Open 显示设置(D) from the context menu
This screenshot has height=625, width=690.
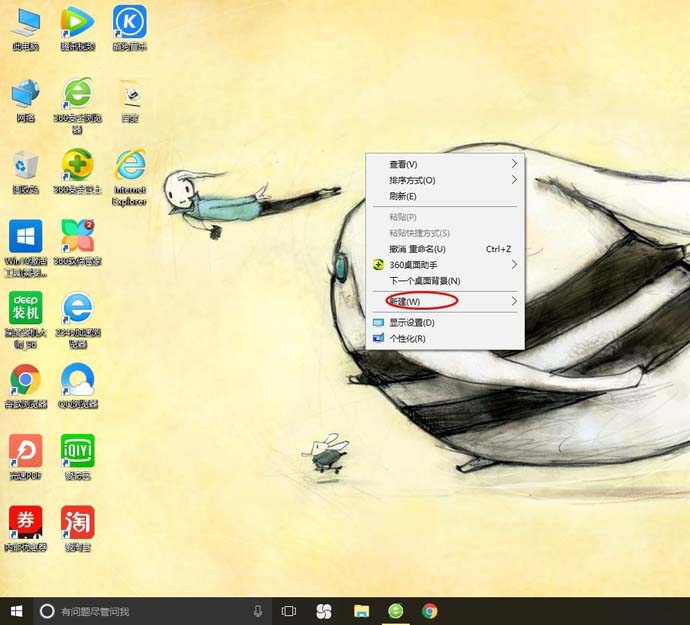[445, 323]
